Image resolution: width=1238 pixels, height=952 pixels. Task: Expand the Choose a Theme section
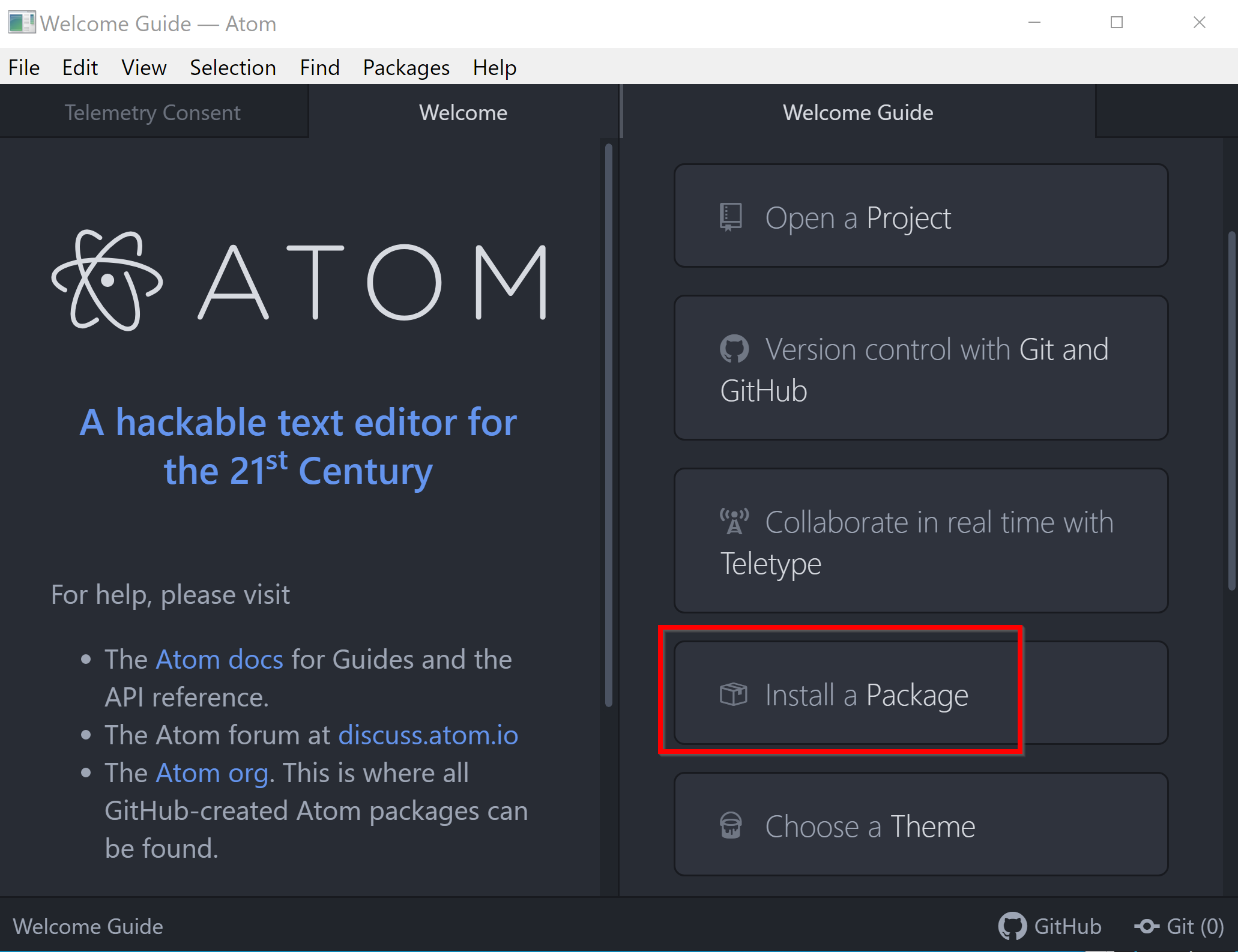coord(921,824)
